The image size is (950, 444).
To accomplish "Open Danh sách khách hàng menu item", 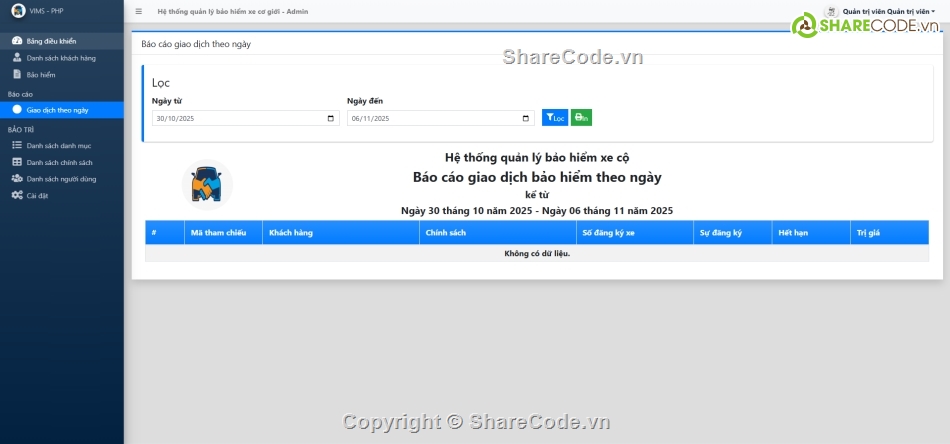I will click(x=62, y=58).
